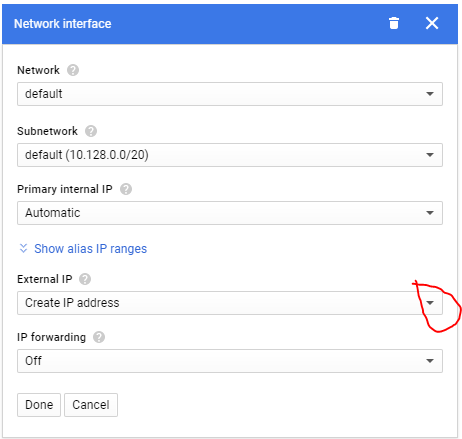Viewport: 462px width, 439px height.
Task: Click the double-chevron icon beside alias IP ranges
Action: [x=23, y=248]
